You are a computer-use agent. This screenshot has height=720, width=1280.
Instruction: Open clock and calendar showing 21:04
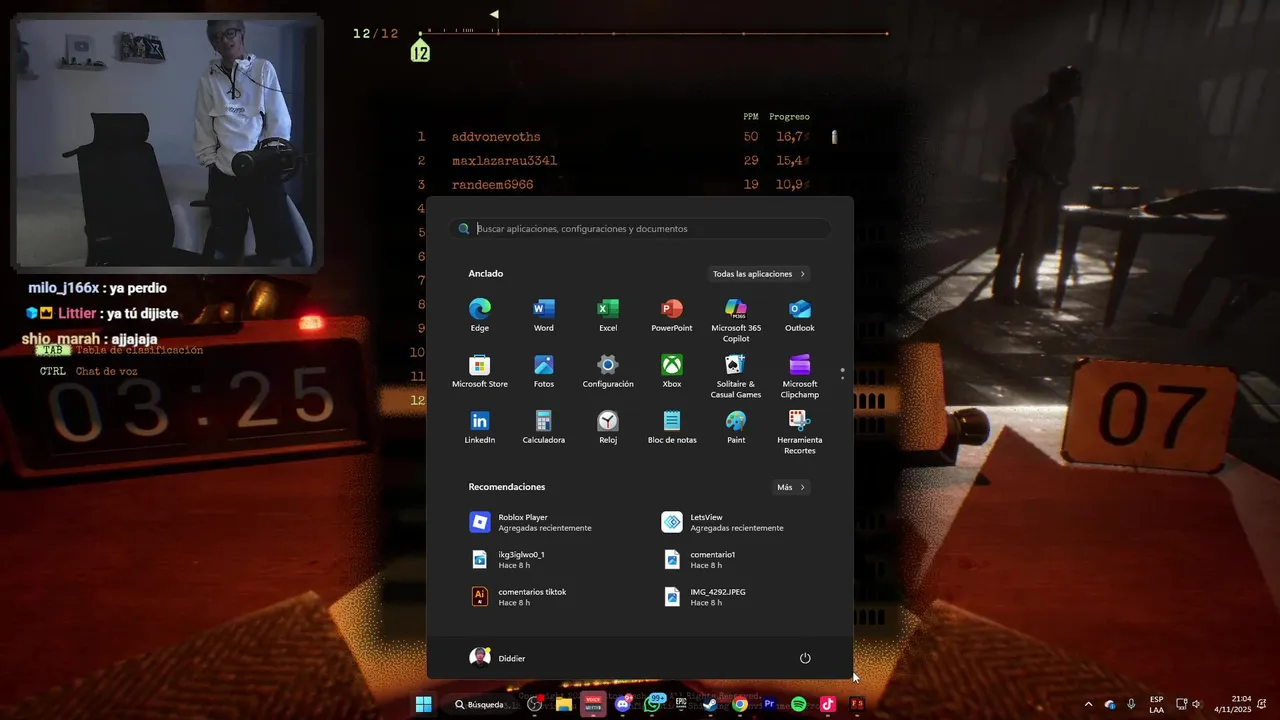tap(1233, 704)
